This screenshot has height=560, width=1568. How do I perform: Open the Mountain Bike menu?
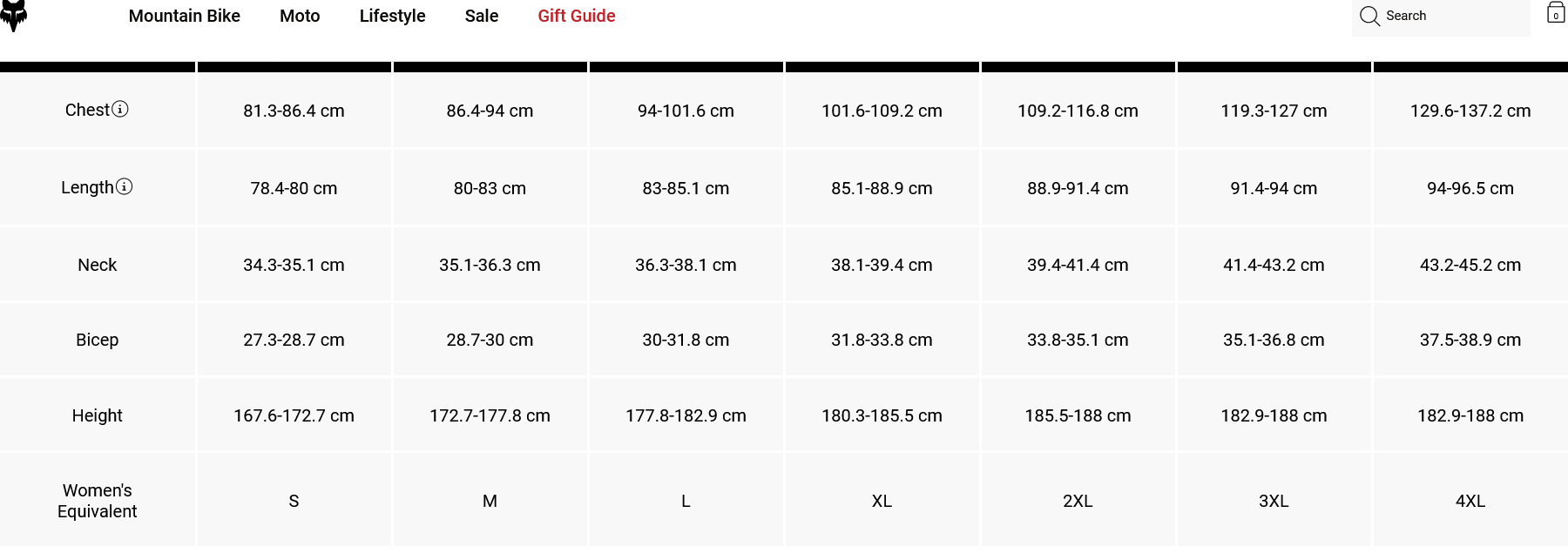[185, 16]
